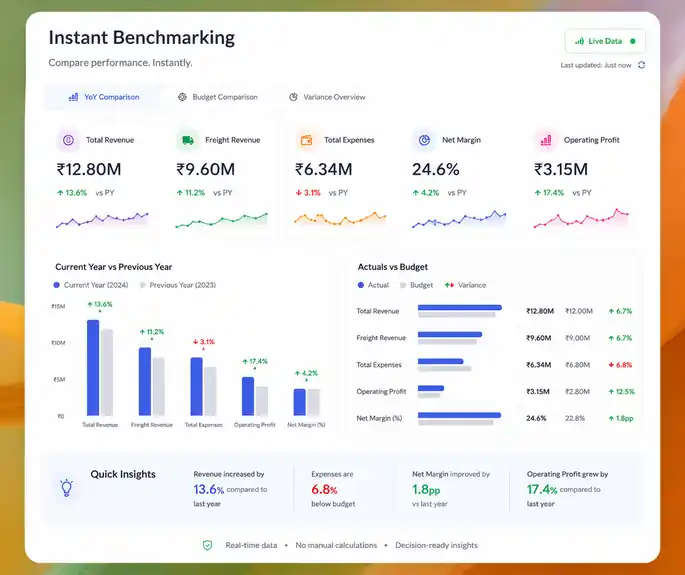
Task: Click the Actuals vs Budget heading
Action: [393, 267]
